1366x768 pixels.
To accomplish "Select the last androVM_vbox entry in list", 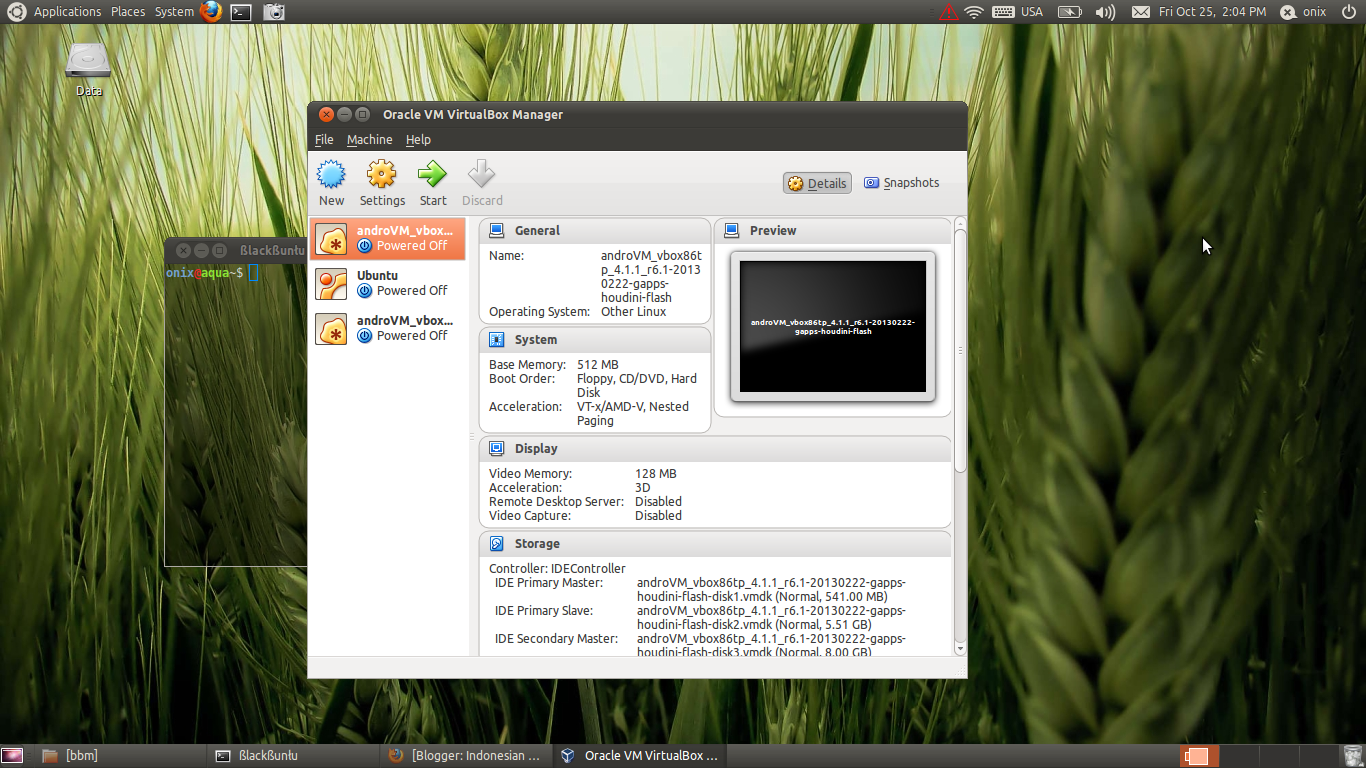I will tap(387, 328).
